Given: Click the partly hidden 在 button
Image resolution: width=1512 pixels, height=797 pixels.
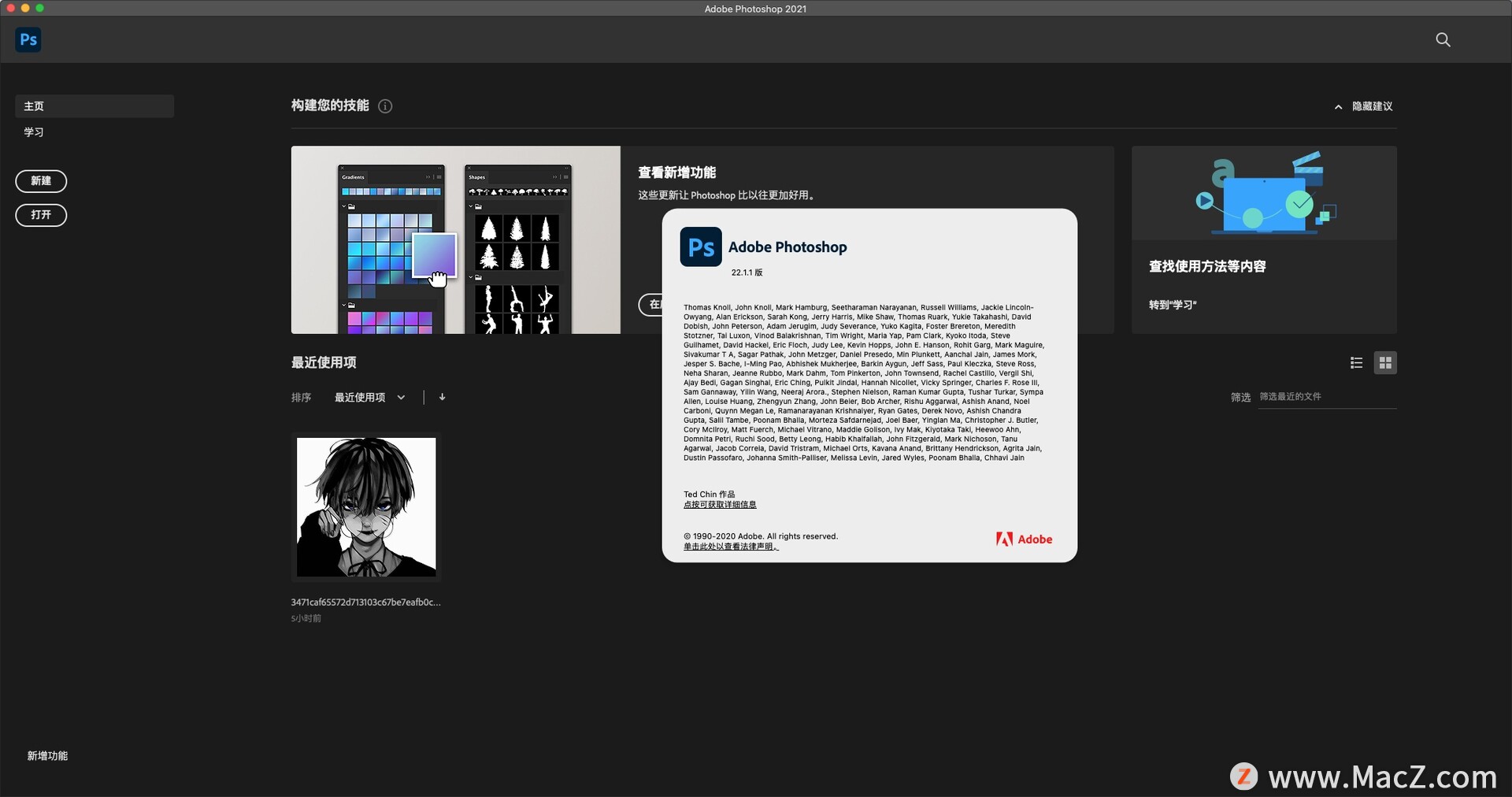Looking at the screenshot, I should pyautogui.click(x=650, y=305).
